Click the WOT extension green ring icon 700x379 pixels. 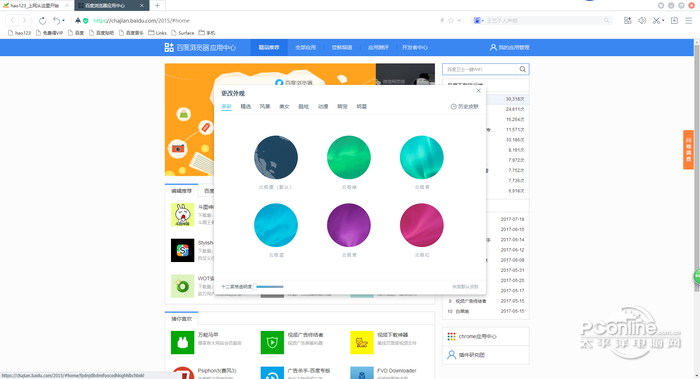pyautogui.click(x=183, y=286)
